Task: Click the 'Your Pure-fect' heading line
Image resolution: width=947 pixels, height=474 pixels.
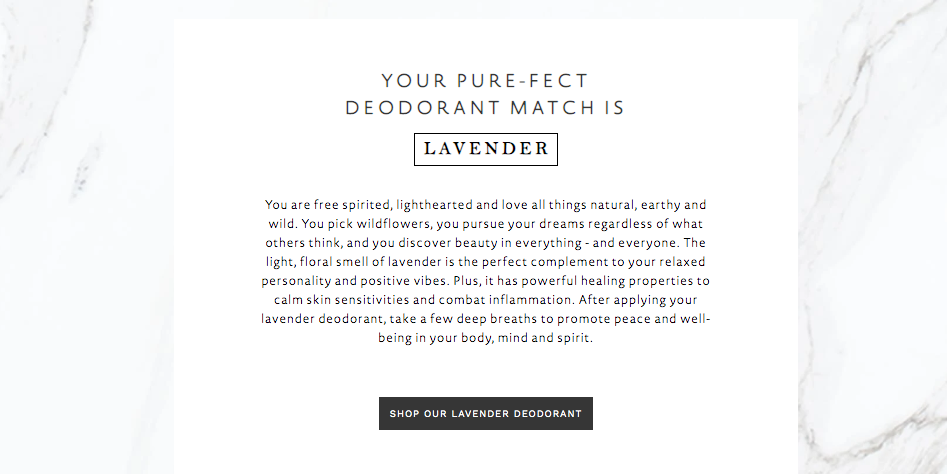Action: coord(486,81)
